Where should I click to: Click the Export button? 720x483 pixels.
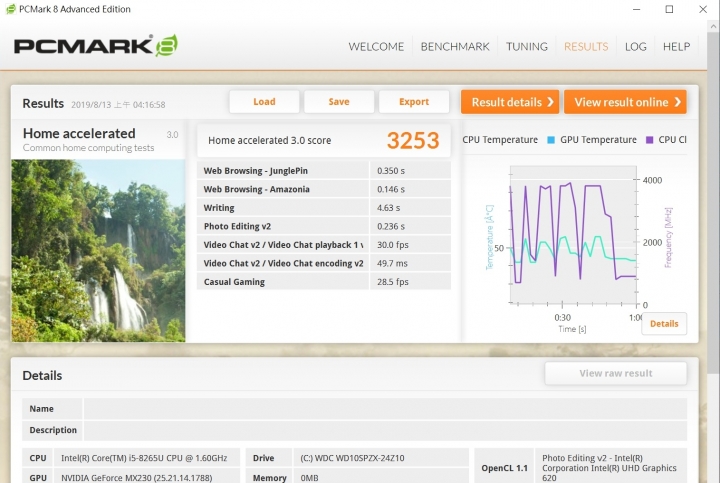pos(414,102)
